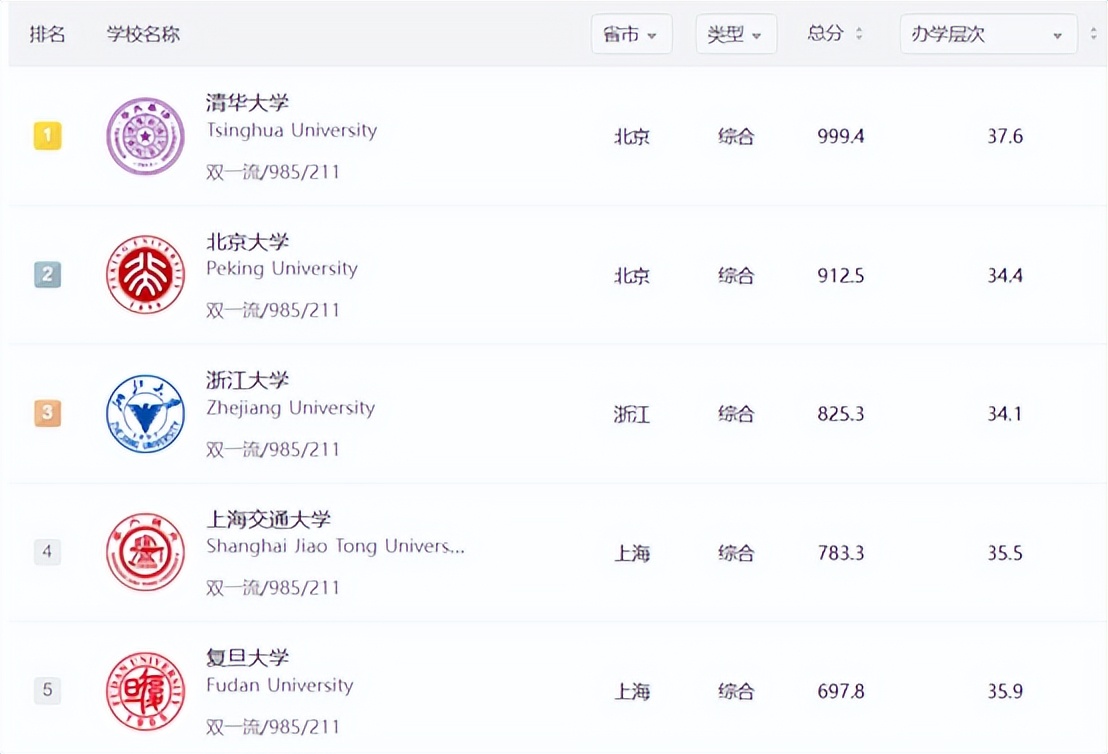Screen dimensions: 1108x754
Task: Click the Fudan University logo
Action: 145,691
